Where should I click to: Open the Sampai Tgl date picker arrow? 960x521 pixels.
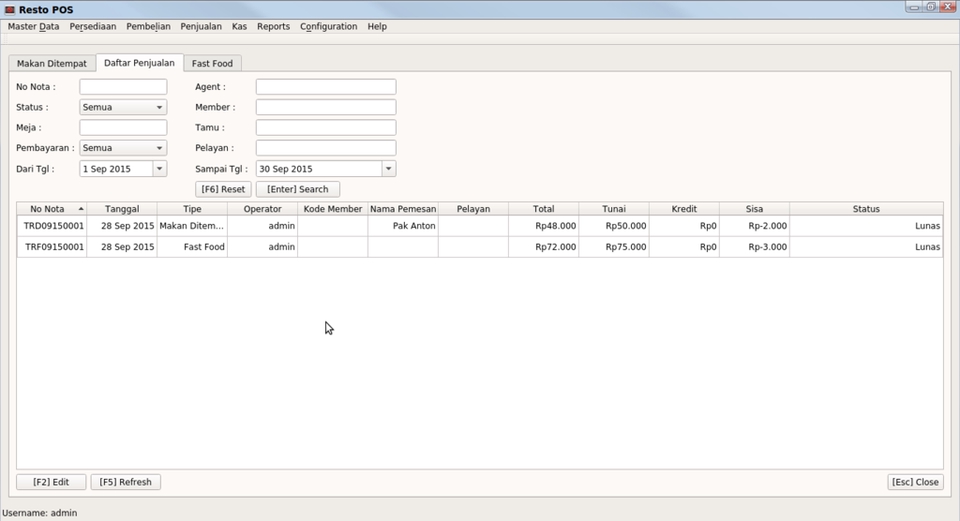388,169
